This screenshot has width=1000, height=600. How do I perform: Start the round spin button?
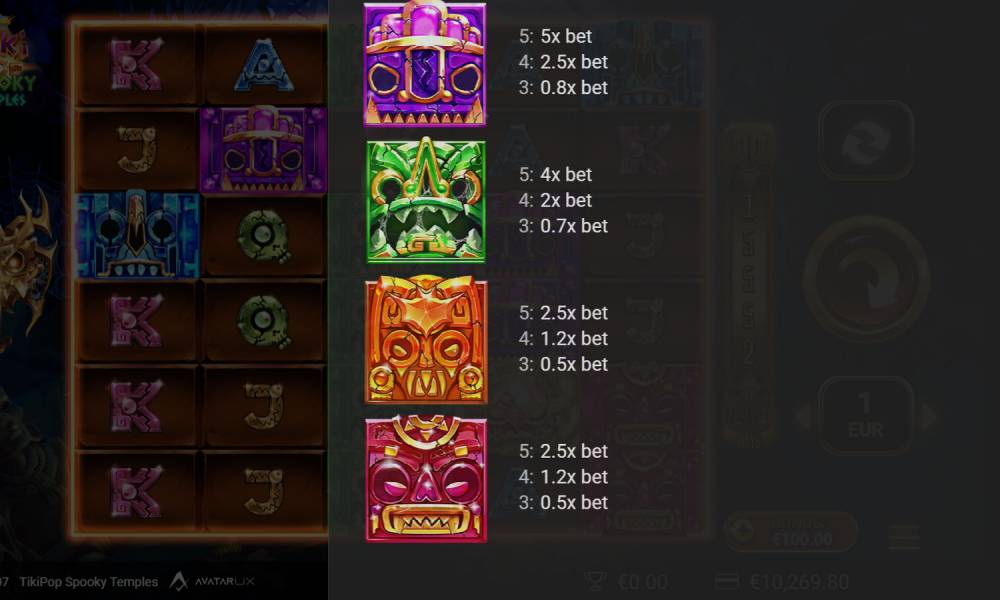point(865,279)
